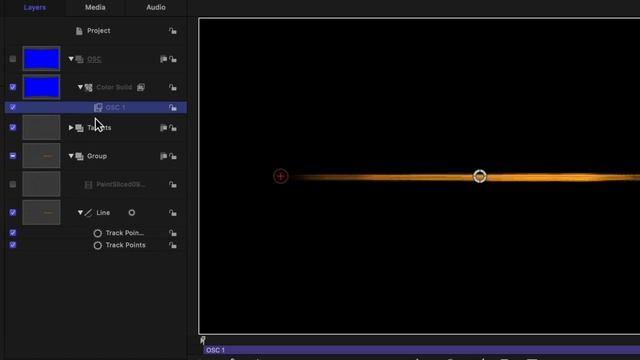Enable the PaintSliced09 layer checkbox

pyautogui.click(x=13, y=184)
